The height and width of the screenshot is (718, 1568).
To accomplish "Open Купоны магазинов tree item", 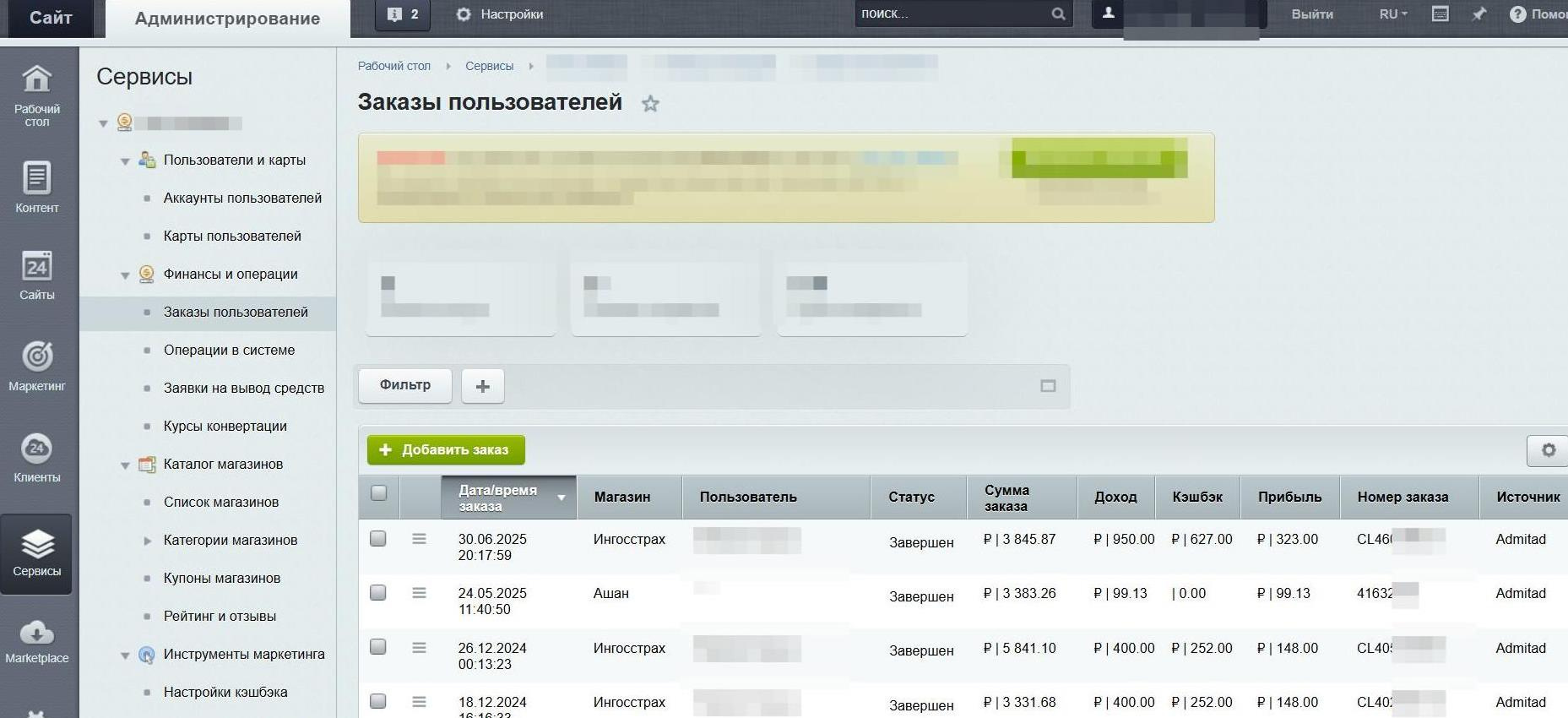I will point(222,578).
